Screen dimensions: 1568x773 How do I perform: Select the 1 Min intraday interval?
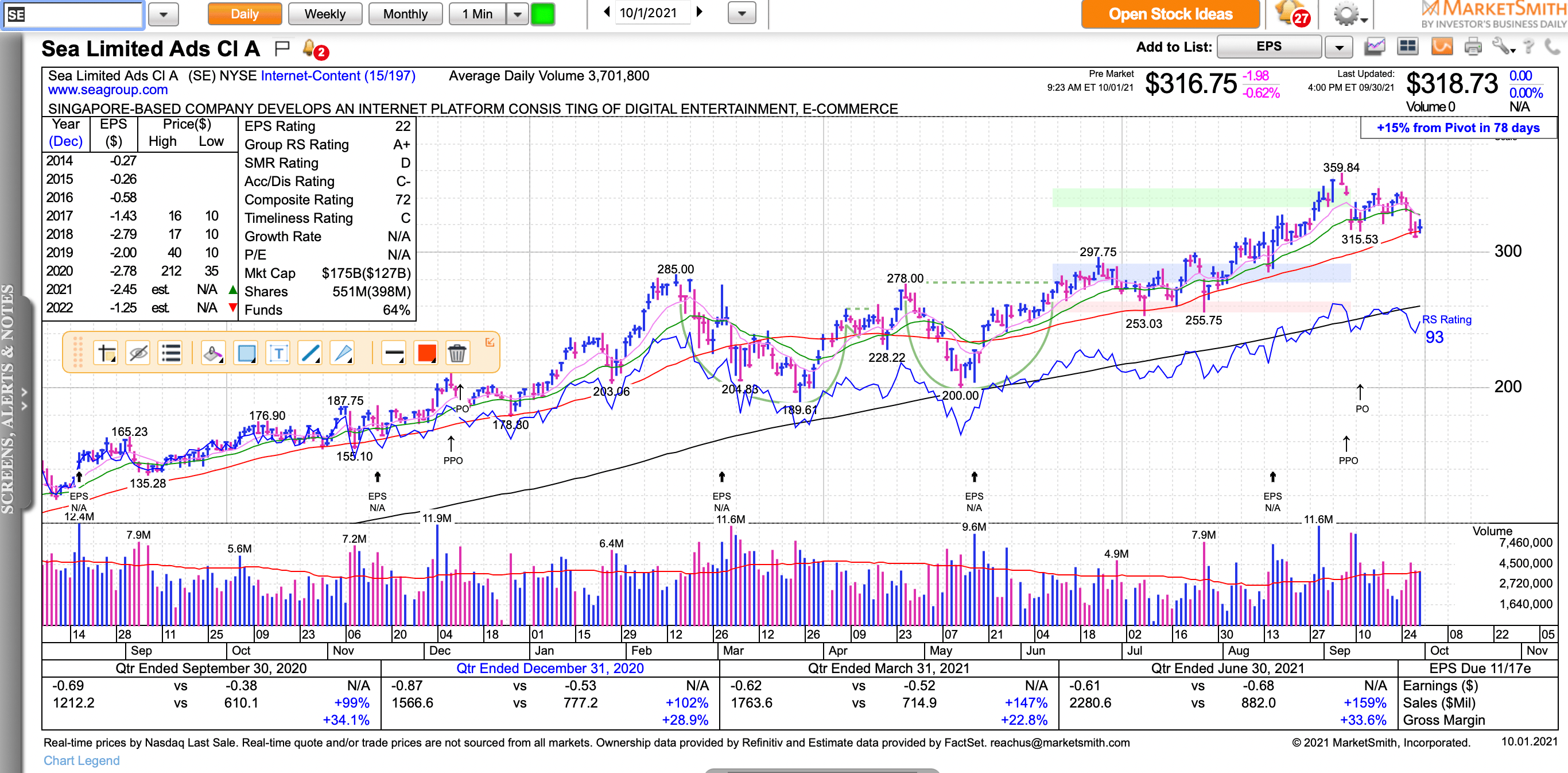[x=477, y=14]
